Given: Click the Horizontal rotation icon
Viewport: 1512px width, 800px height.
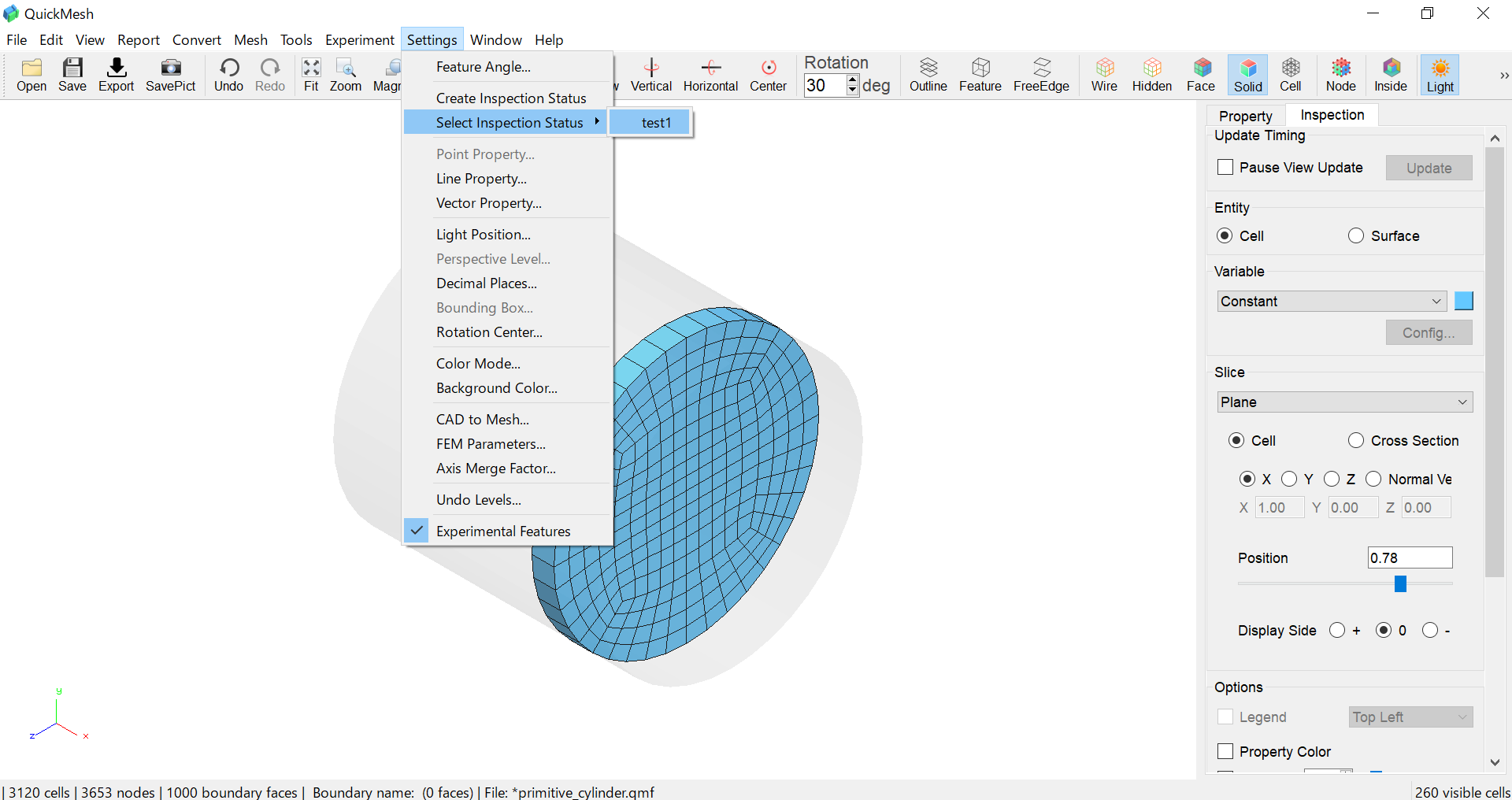Looking at the screenshot, I should click(x=710, y=75).
